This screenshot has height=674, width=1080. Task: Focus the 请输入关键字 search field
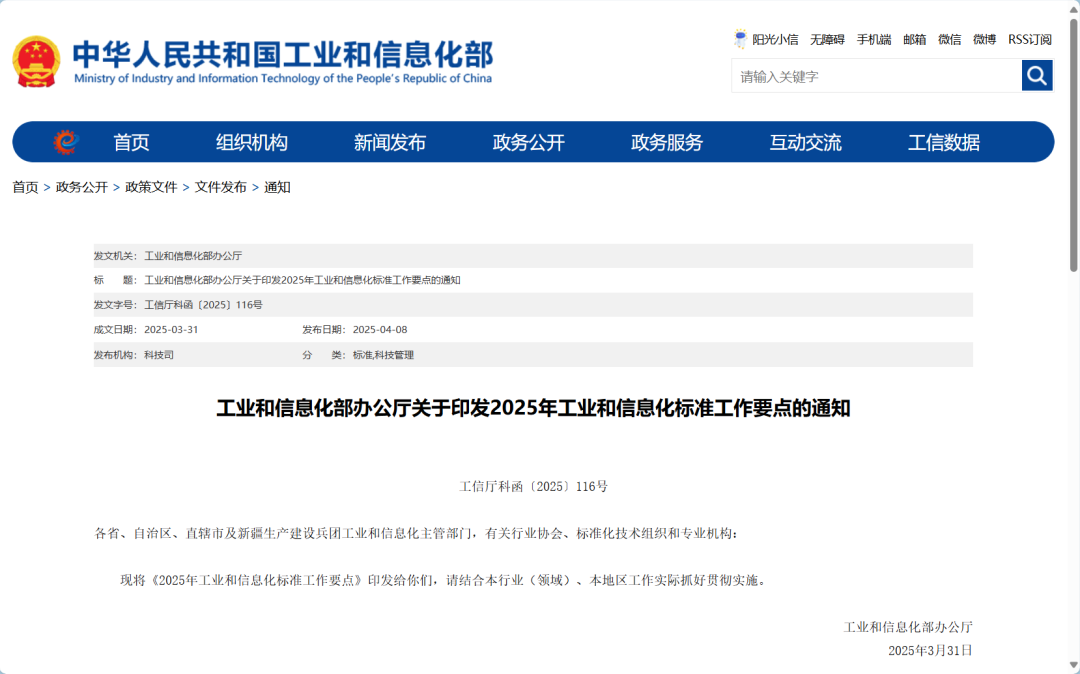[x=876, y=76]
